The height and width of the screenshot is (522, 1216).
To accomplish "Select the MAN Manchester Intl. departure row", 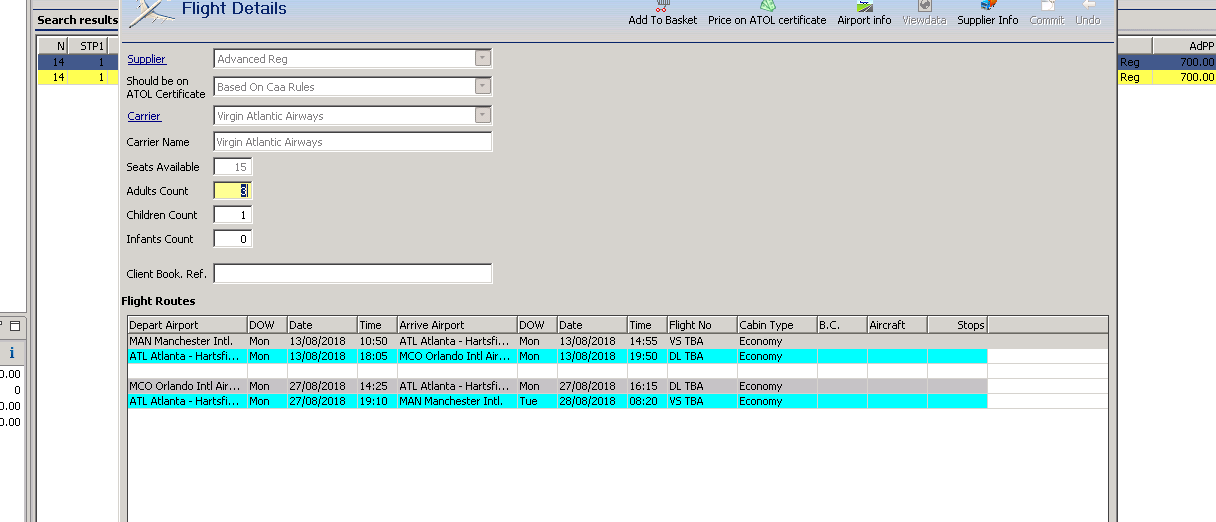I will (557, 341).
